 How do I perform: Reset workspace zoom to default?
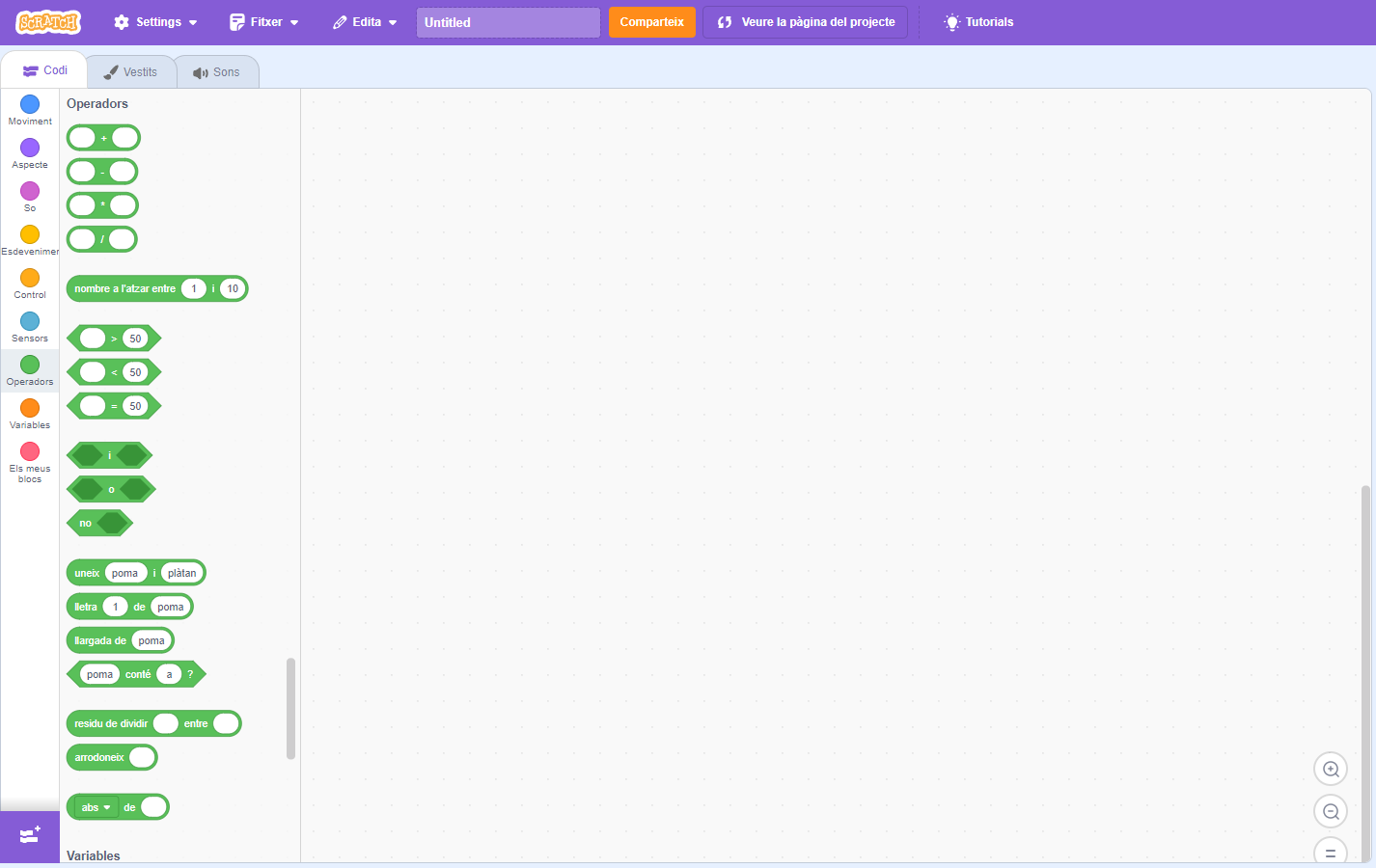click(x=1331, y=853)
